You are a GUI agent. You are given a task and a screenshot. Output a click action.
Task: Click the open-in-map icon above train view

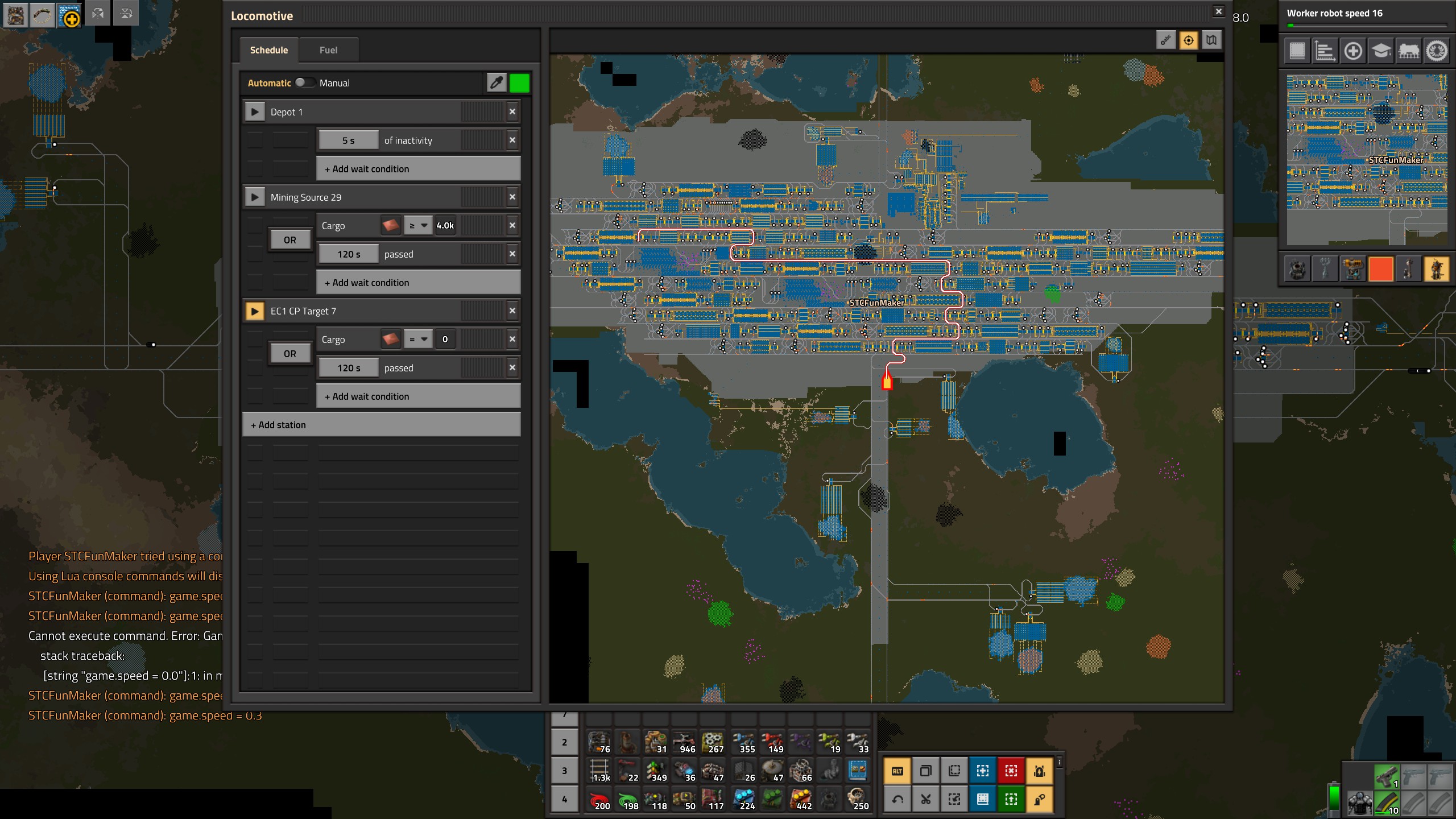(x=1211, y=40)
